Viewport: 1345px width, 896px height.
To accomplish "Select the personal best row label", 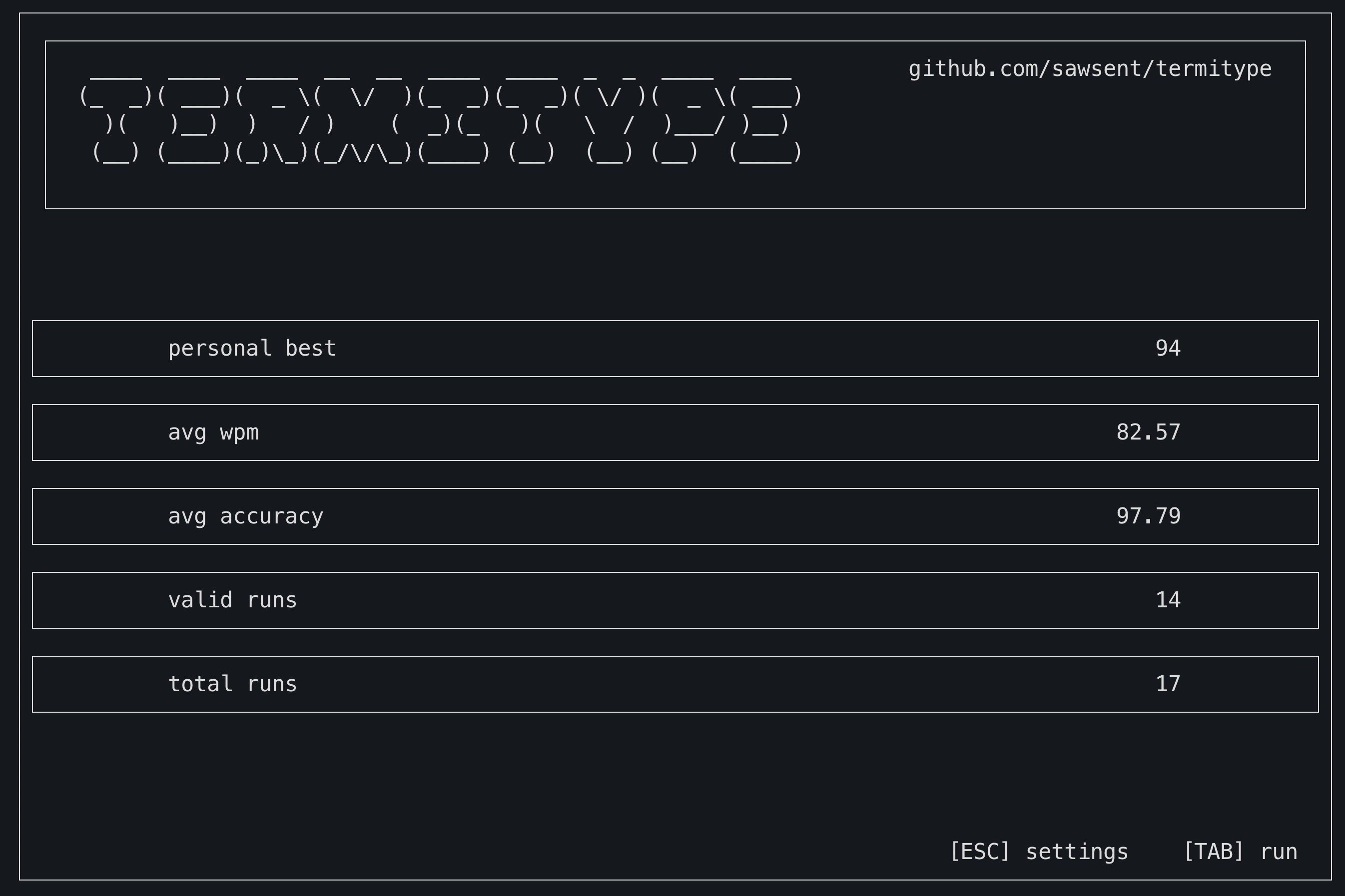I will click(x=251, y=349).
